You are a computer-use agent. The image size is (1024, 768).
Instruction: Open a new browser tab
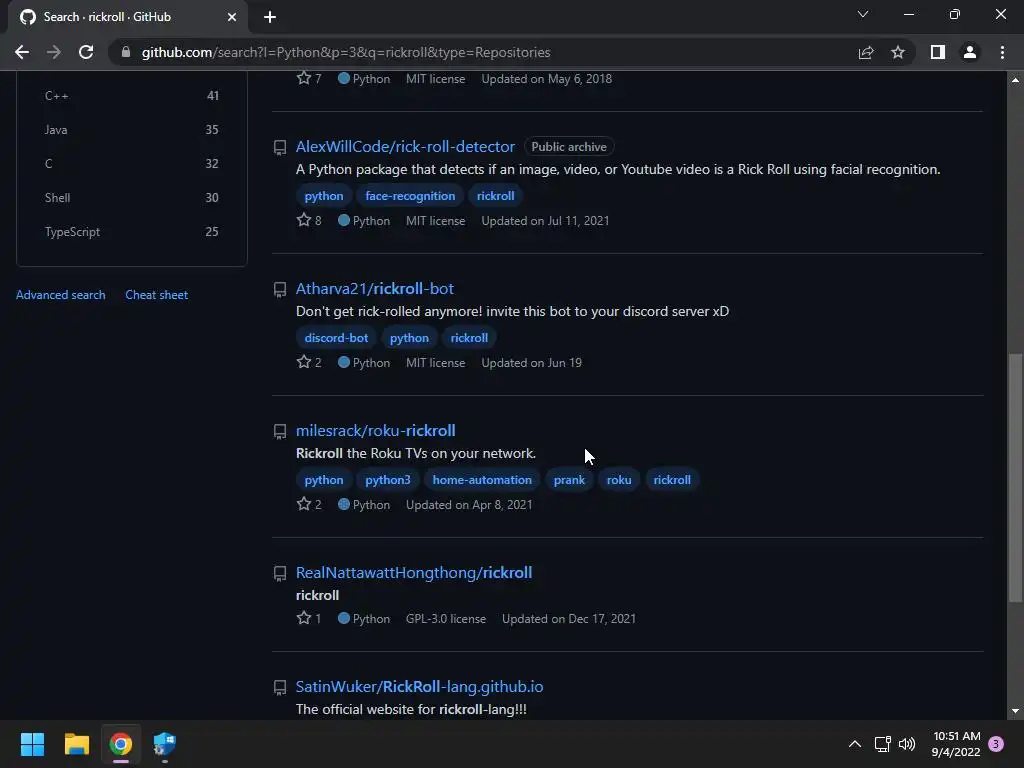[x=270, y=17]
